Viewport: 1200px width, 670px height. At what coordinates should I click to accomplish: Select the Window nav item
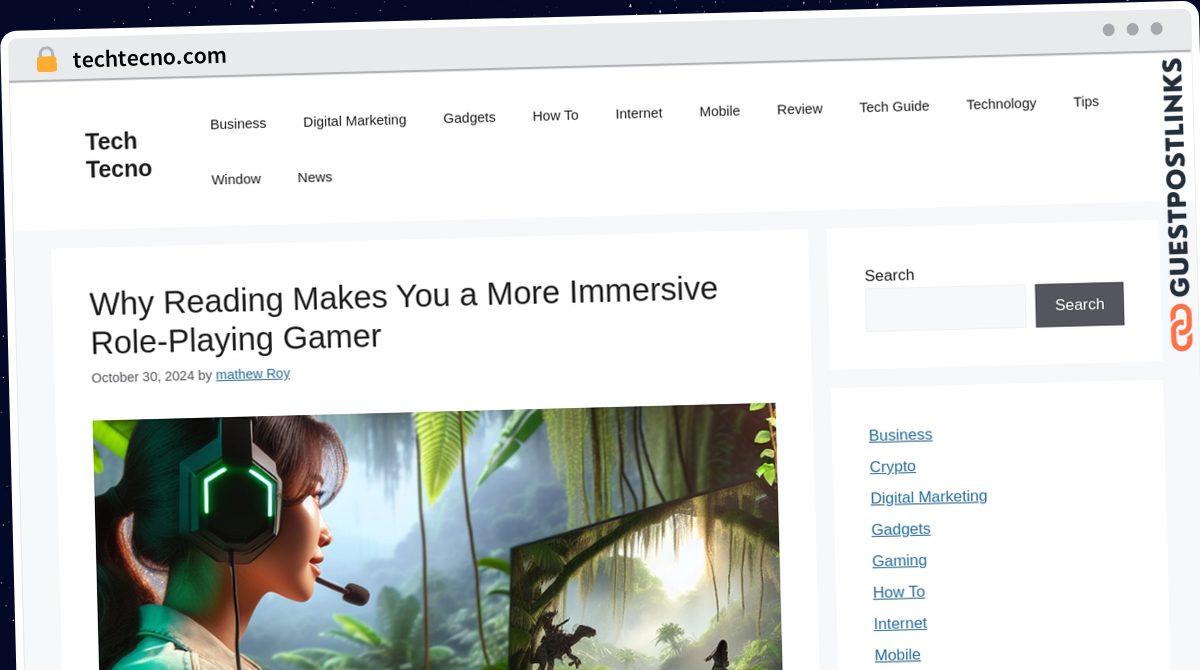click(x=236, y=180)
